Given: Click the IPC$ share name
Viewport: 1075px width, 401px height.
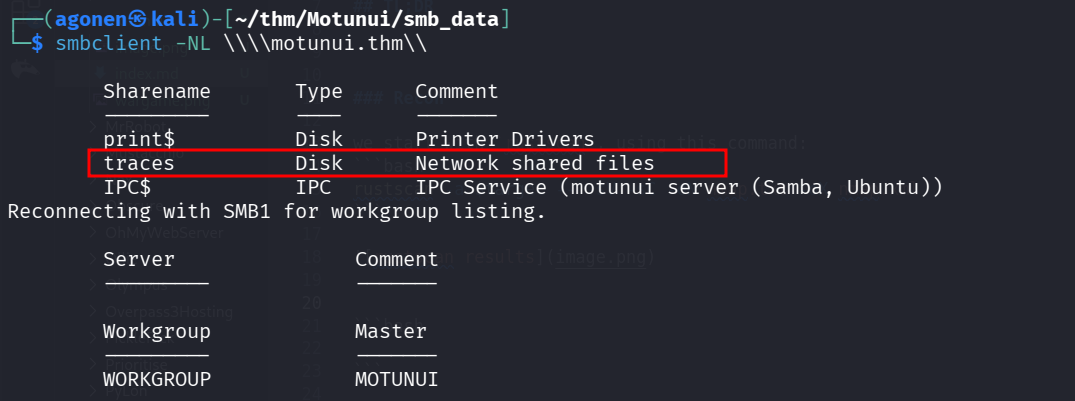Looking at the screenshot, I should coord(127,187).
